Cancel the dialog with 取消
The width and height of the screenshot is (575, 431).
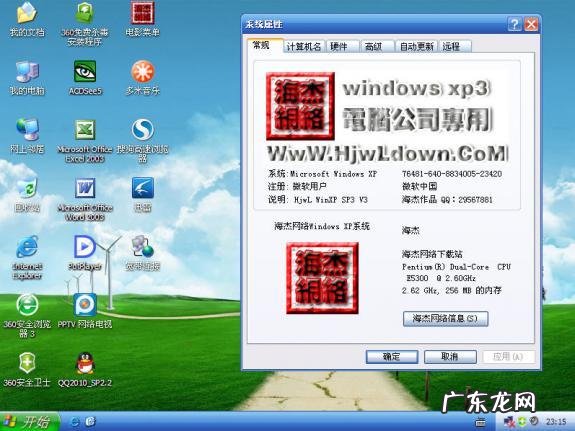point(450,357)
